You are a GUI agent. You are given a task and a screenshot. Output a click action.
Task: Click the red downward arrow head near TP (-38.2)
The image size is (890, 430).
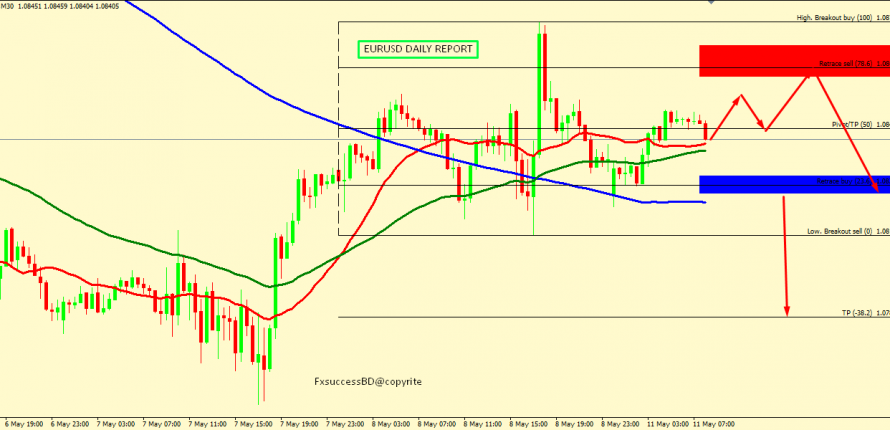[788, 310]
